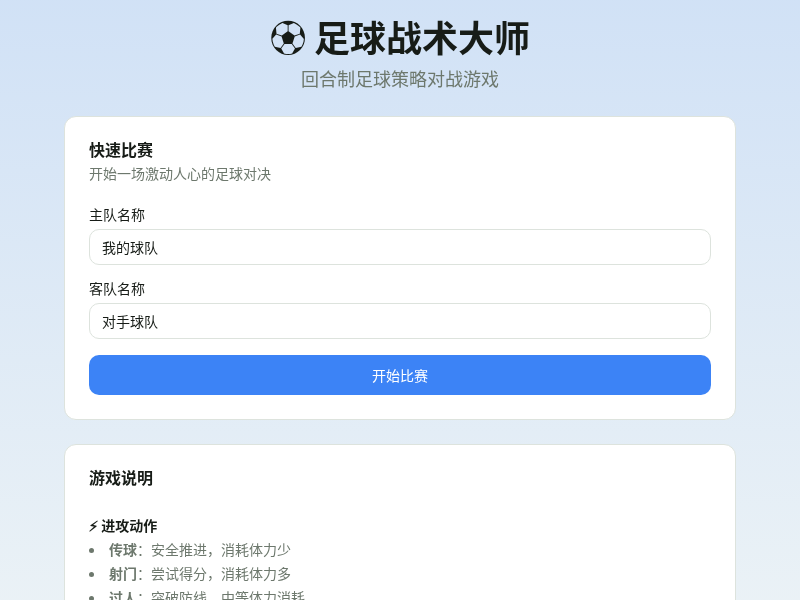Screen dimensions: 800x600
Task: Click the bullet point before 传球
Action: 92,550
